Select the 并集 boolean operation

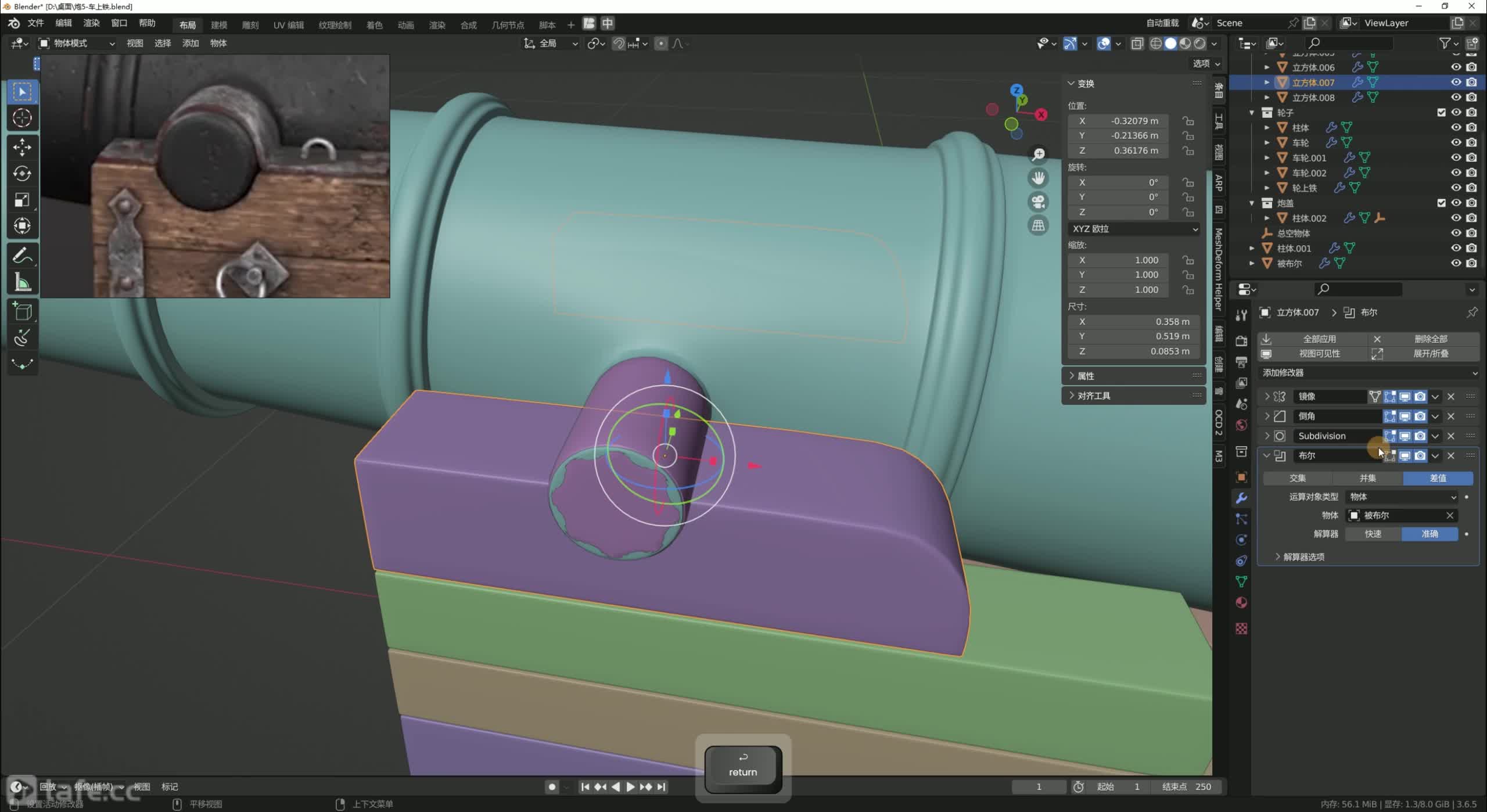tap(1367, 478)
